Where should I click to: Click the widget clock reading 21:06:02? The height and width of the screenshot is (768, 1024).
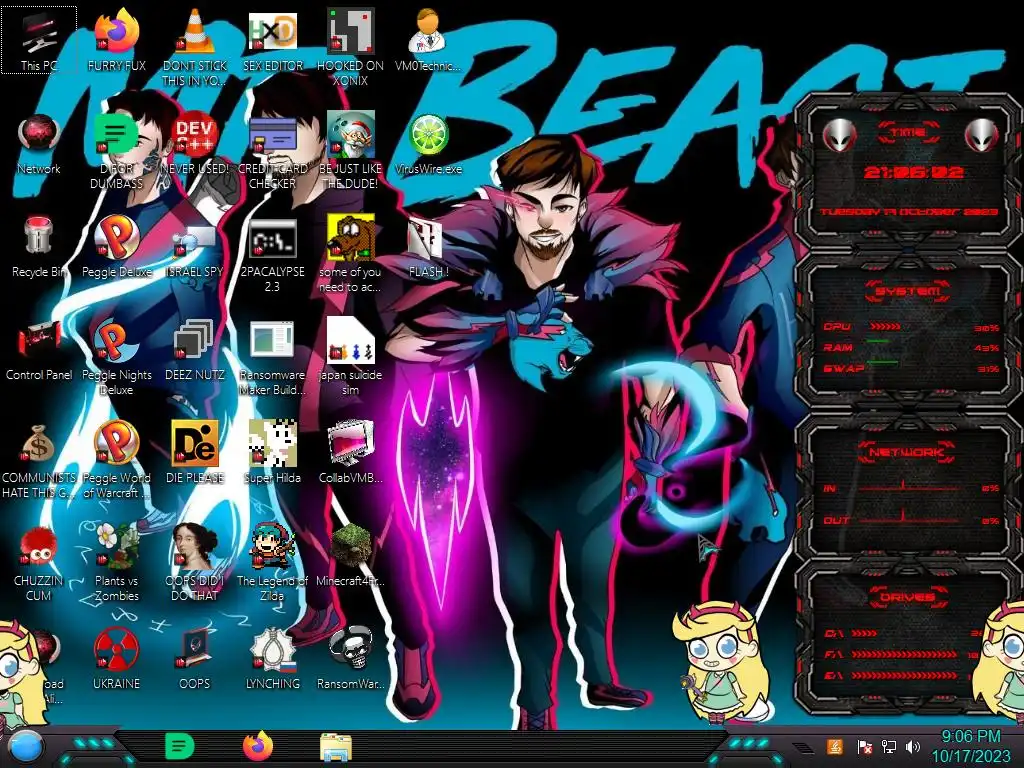[x=913, y=172]
